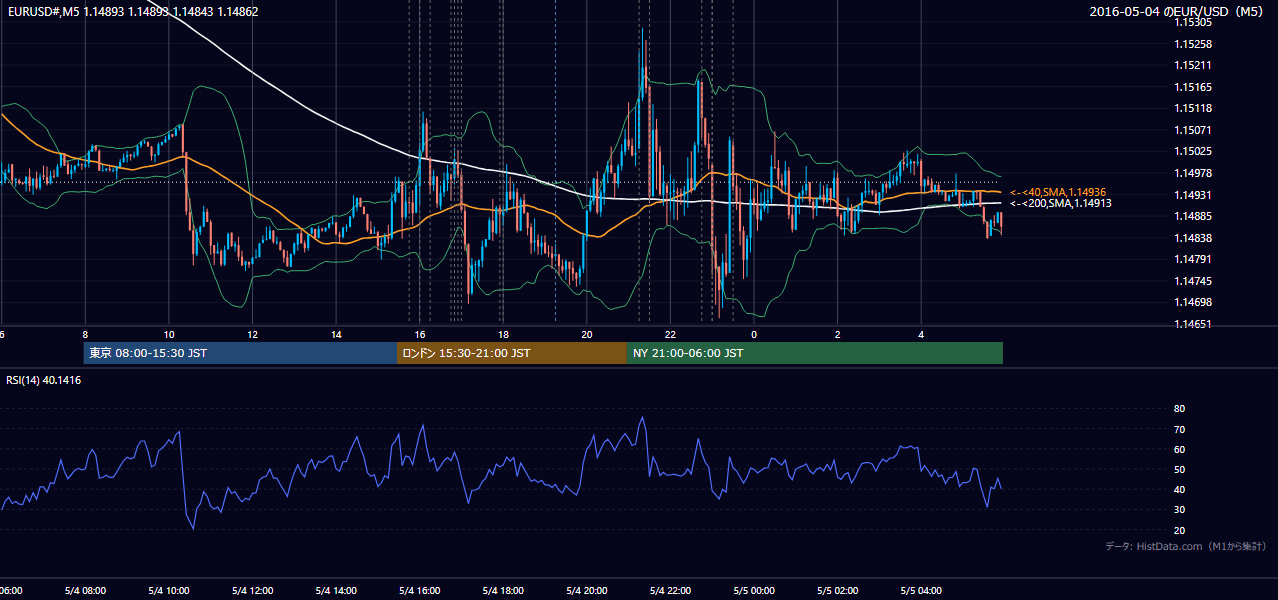Click price axis value 1.14651

tap(1192, 324)
